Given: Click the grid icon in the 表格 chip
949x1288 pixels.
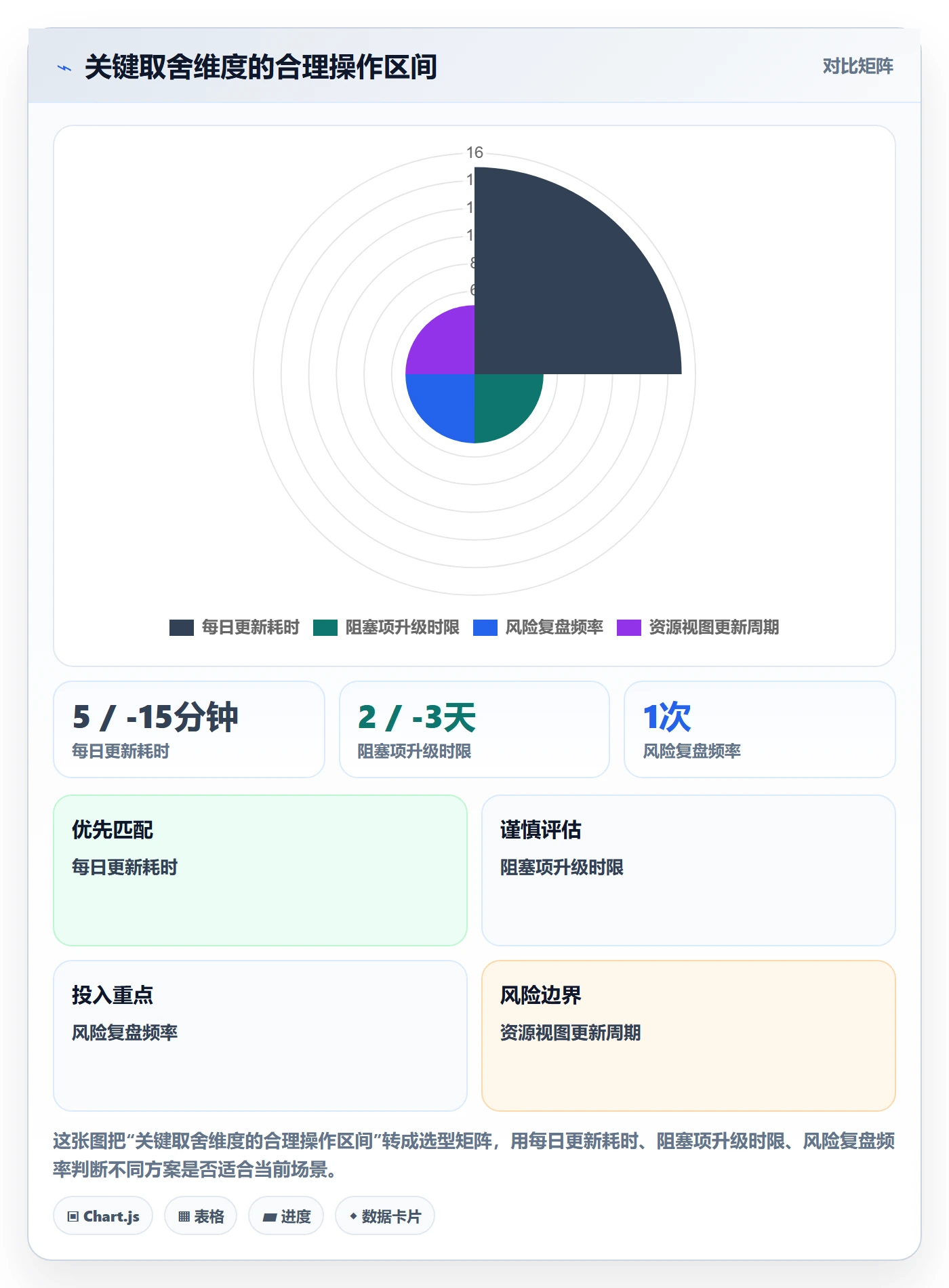Looking at the screenshot, I should pyautogui.click(x=184, y=1217).
